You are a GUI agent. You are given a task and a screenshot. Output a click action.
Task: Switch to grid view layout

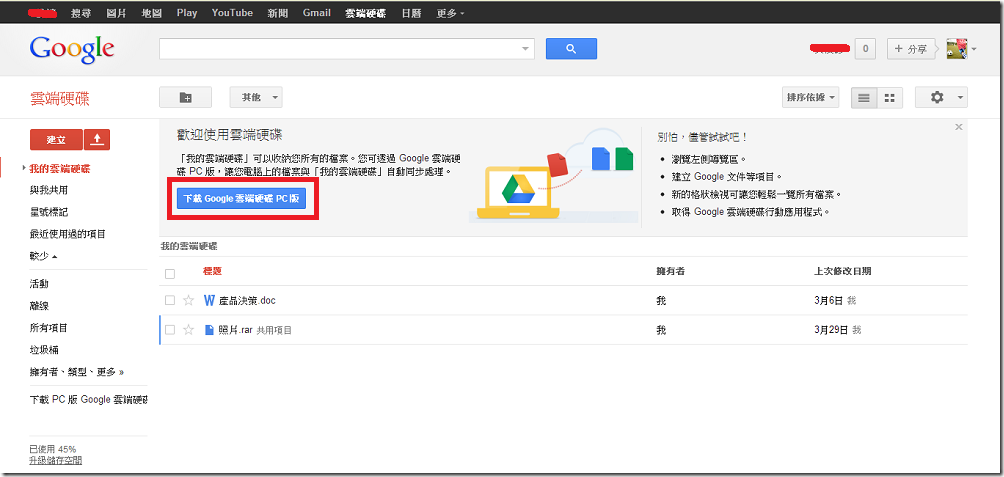click(x=888, y=97)
